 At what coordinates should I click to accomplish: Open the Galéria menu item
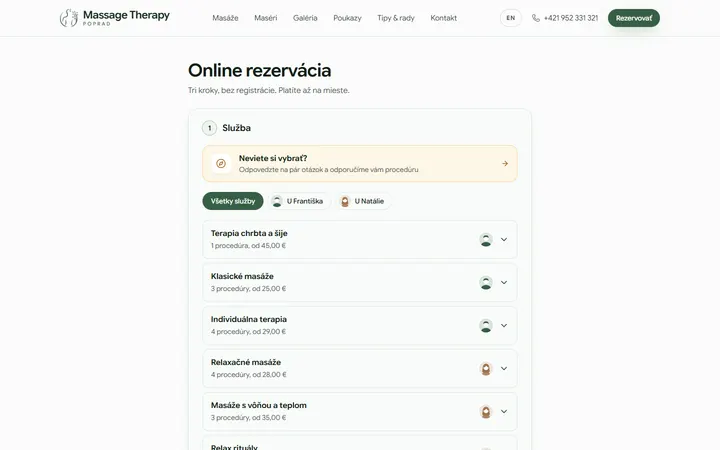click(x=305, y=18)
